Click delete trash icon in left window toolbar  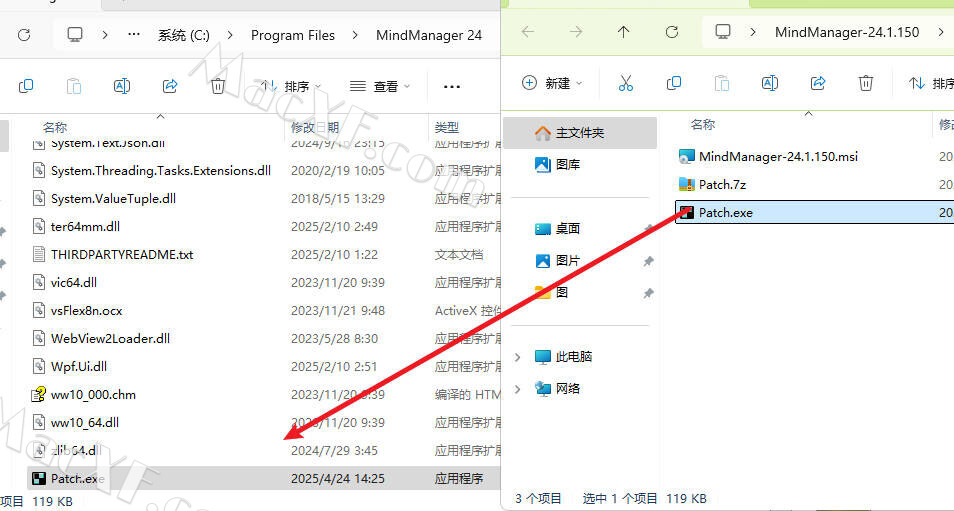[x=218, y=86]
